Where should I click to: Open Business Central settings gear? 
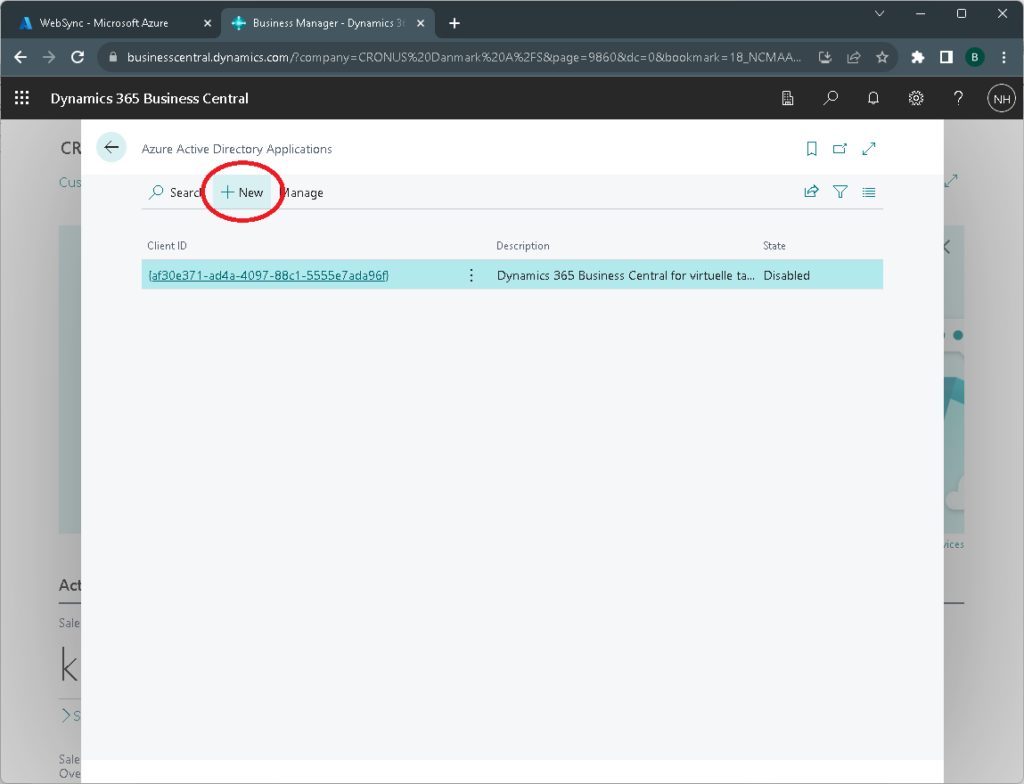pos(915,98)
